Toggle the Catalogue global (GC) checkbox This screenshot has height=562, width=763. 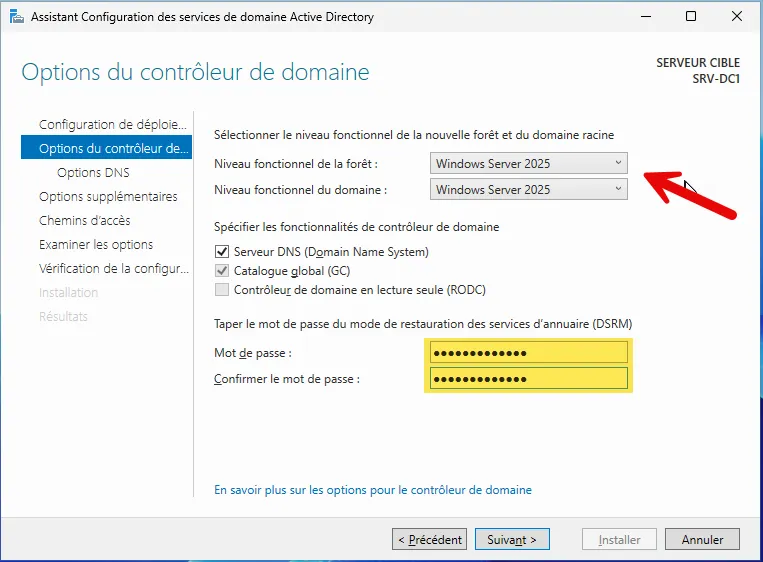(x=222, y=271)
